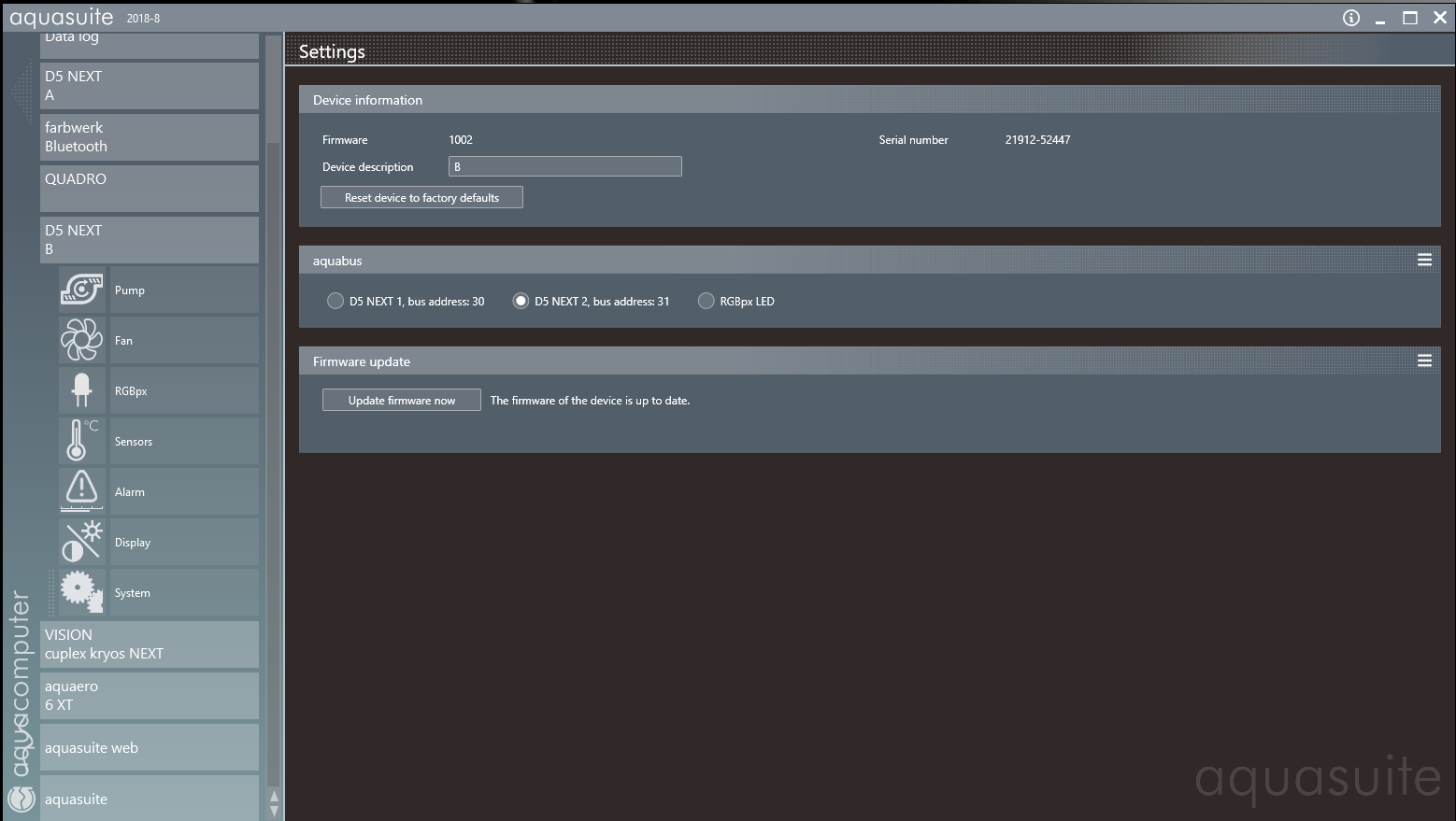
Task: Open the info icon in the title bar
Action: tap(1350, 18)
